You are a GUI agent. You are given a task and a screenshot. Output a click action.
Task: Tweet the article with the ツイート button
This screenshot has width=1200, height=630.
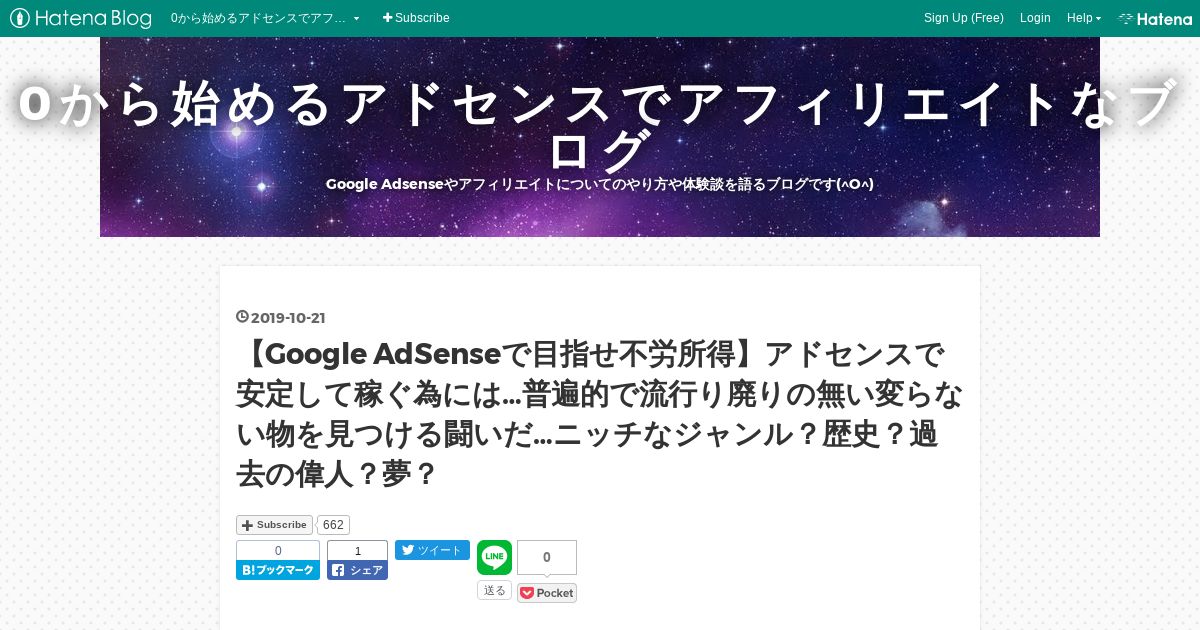pos(432,550)
